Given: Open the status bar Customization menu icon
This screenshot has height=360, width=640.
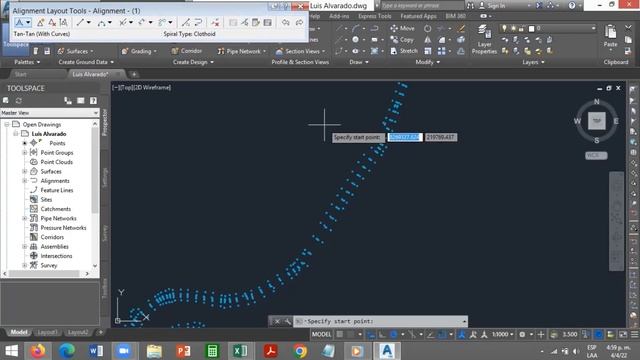Looking at the screenshot, I should click(x=634, y=334).
